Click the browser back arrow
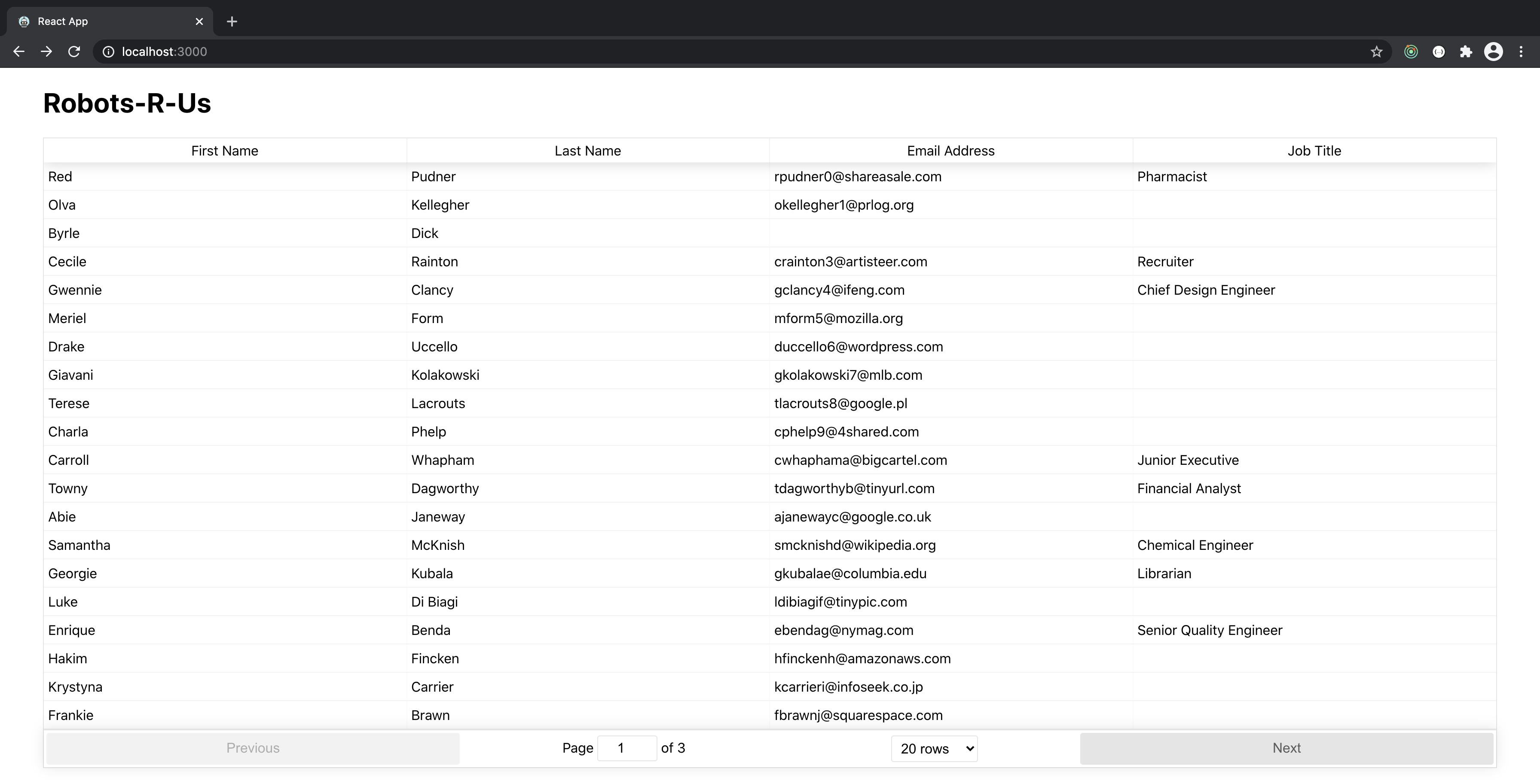The width and height of the screenshot is (1540, 784). (18, 52)
